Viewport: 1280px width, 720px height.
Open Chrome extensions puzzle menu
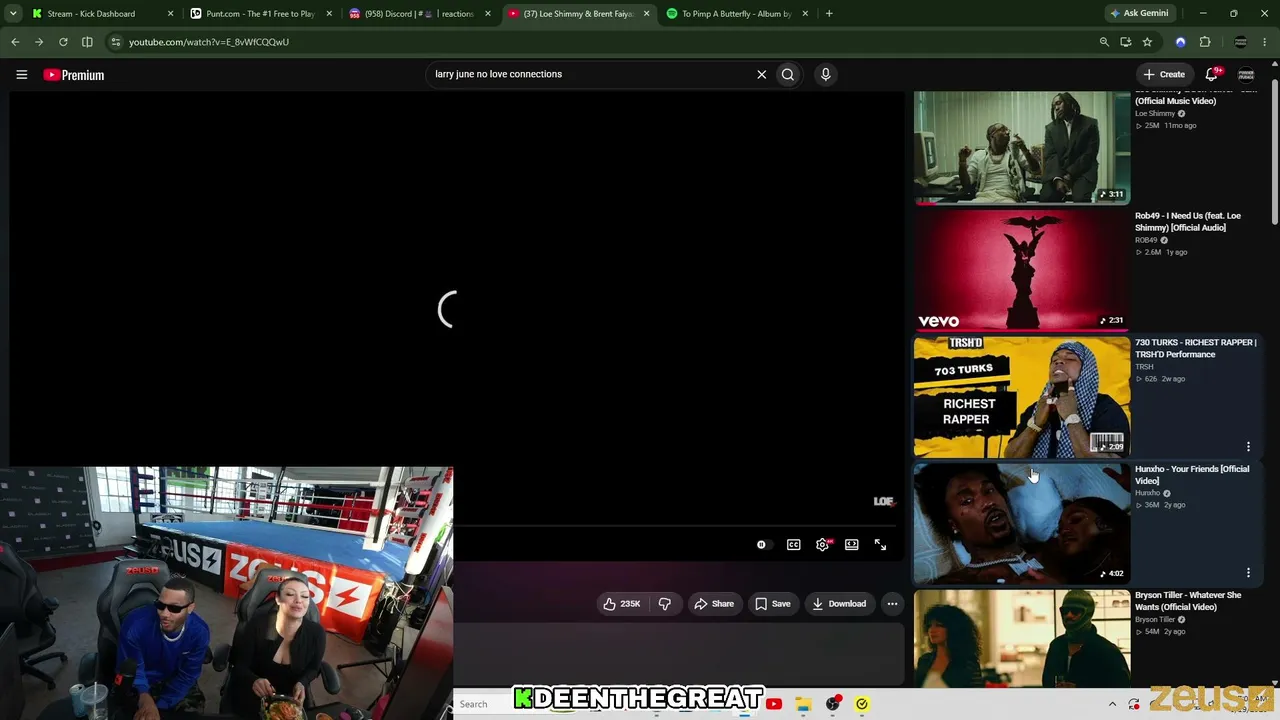[x=1205, y=42]
